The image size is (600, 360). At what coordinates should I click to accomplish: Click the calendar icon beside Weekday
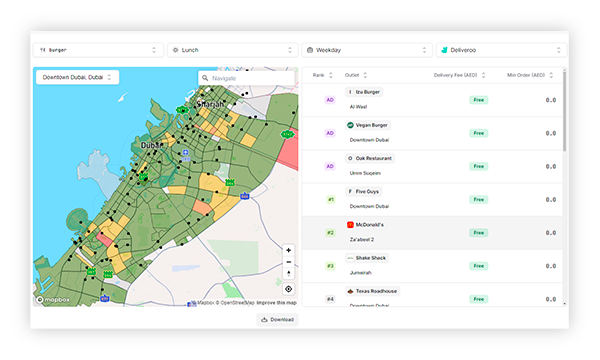pyautogui.click(x=310, y=50)
